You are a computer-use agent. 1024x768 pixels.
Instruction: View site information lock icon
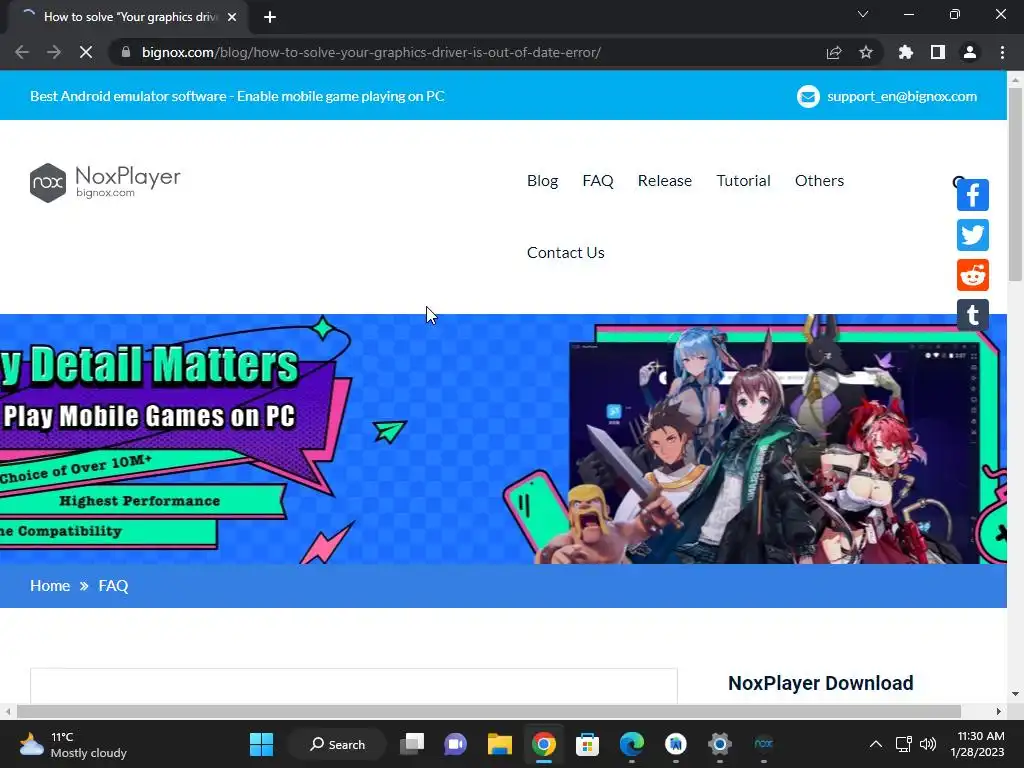126,52
